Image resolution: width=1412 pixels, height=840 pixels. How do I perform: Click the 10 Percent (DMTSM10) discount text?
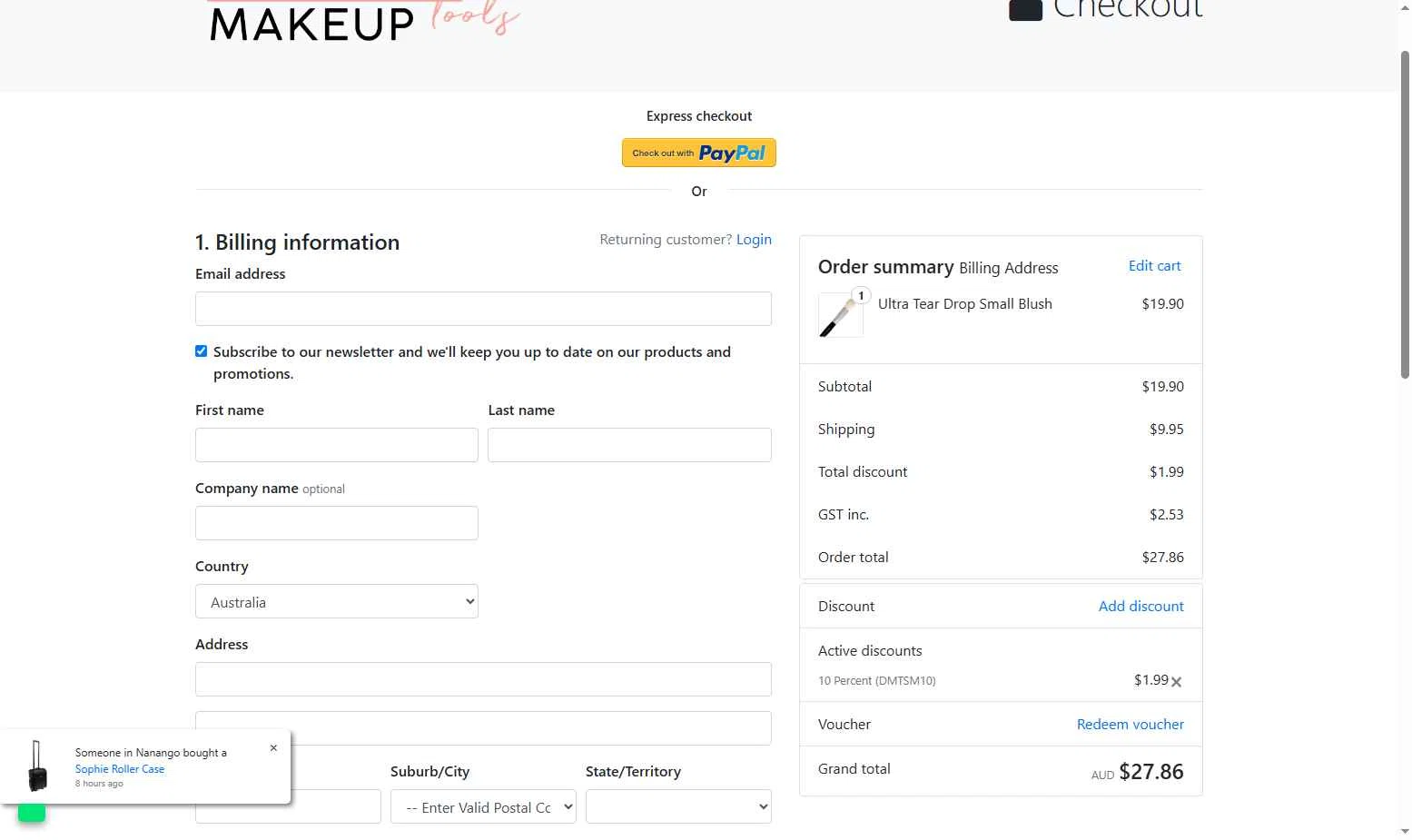[877, 681]
